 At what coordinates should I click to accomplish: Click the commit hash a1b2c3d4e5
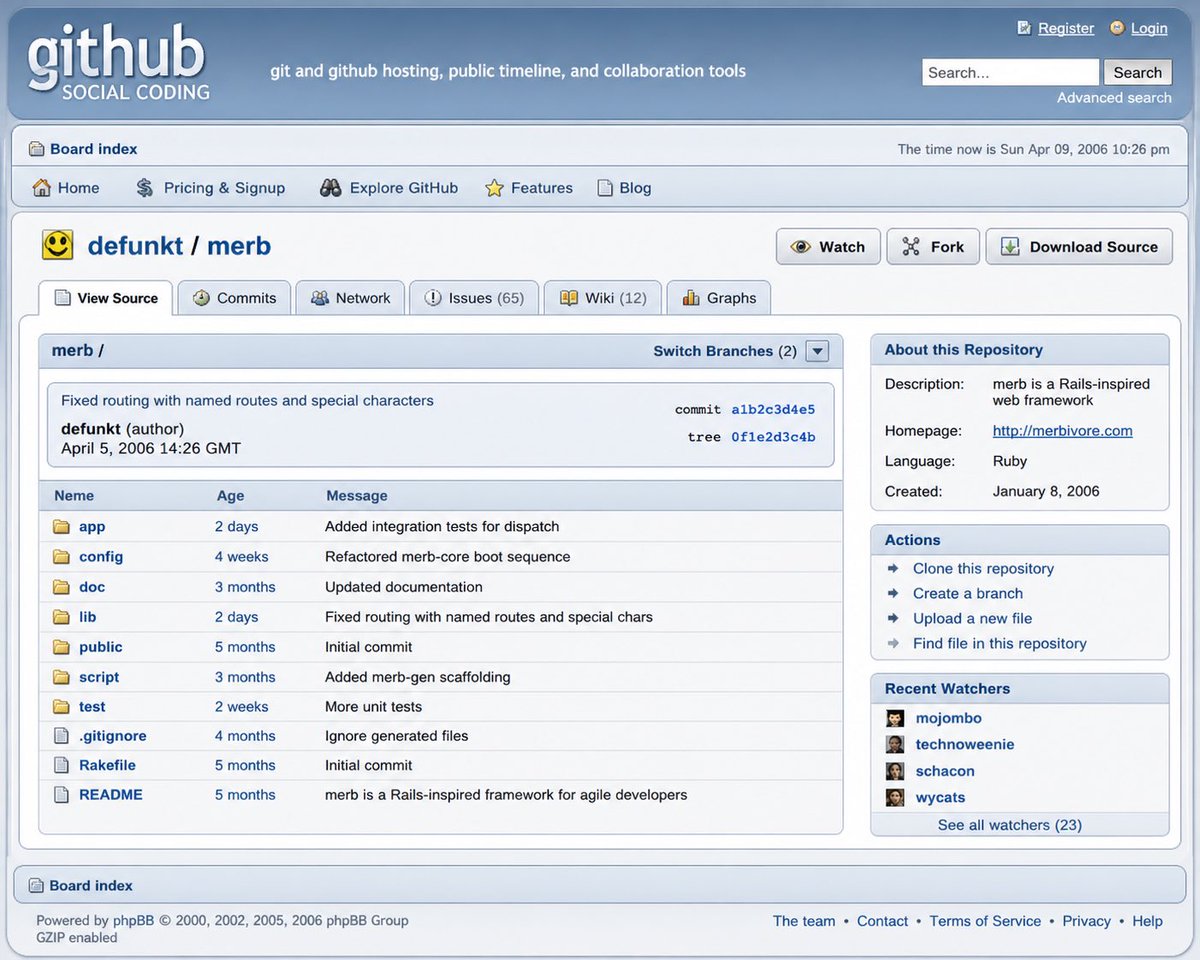[x=773, y=409]
